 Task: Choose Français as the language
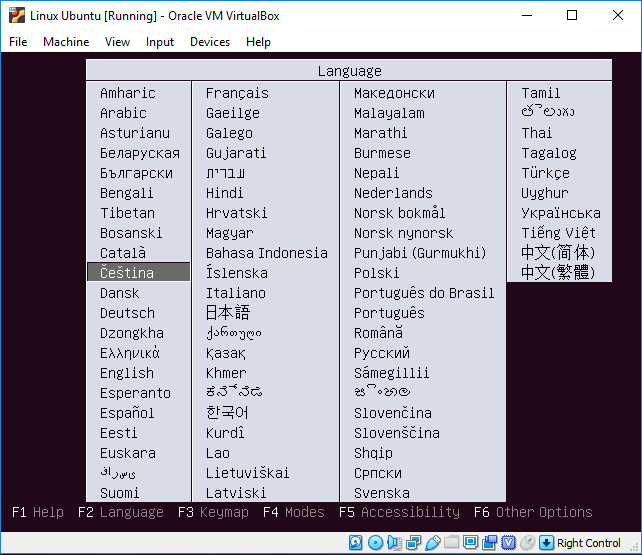coord(237,93)
